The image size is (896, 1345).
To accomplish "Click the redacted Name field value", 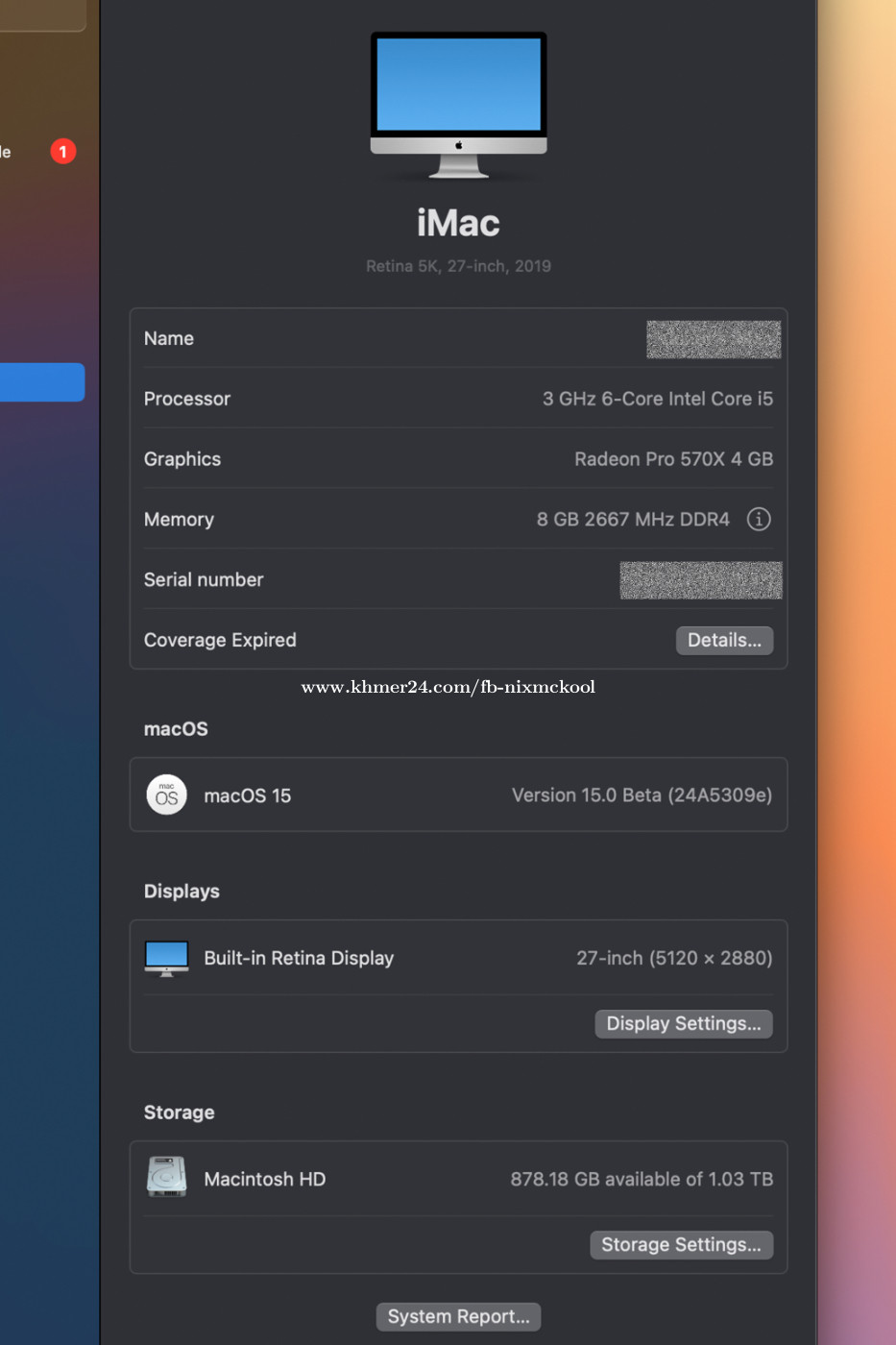I will tap(714, 339).
